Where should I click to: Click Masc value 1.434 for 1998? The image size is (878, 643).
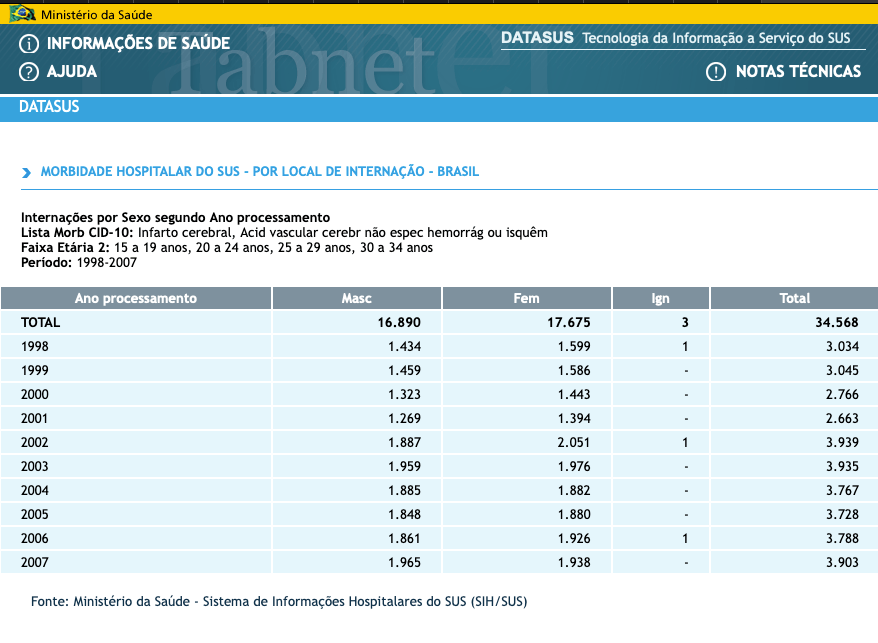pos(405,347)
